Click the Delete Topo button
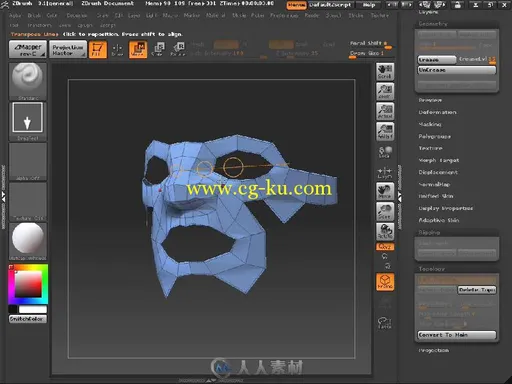The image size is (512, 384). [477, 290]
